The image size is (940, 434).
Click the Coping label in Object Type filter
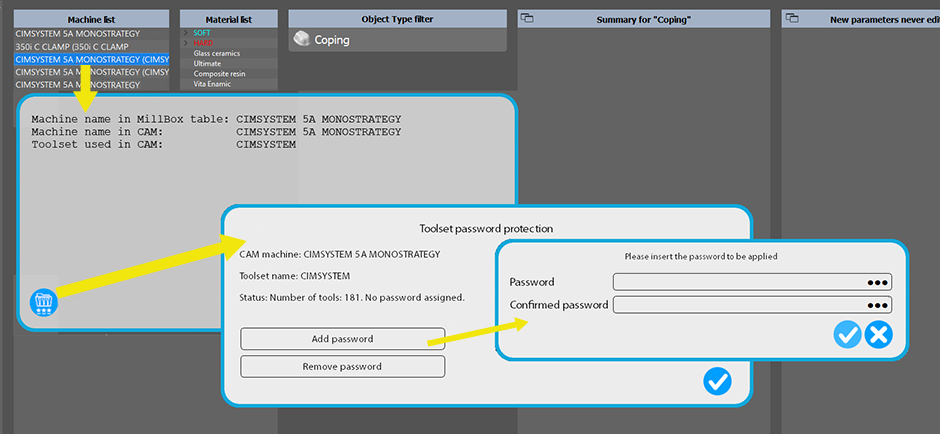click(332, 40)
